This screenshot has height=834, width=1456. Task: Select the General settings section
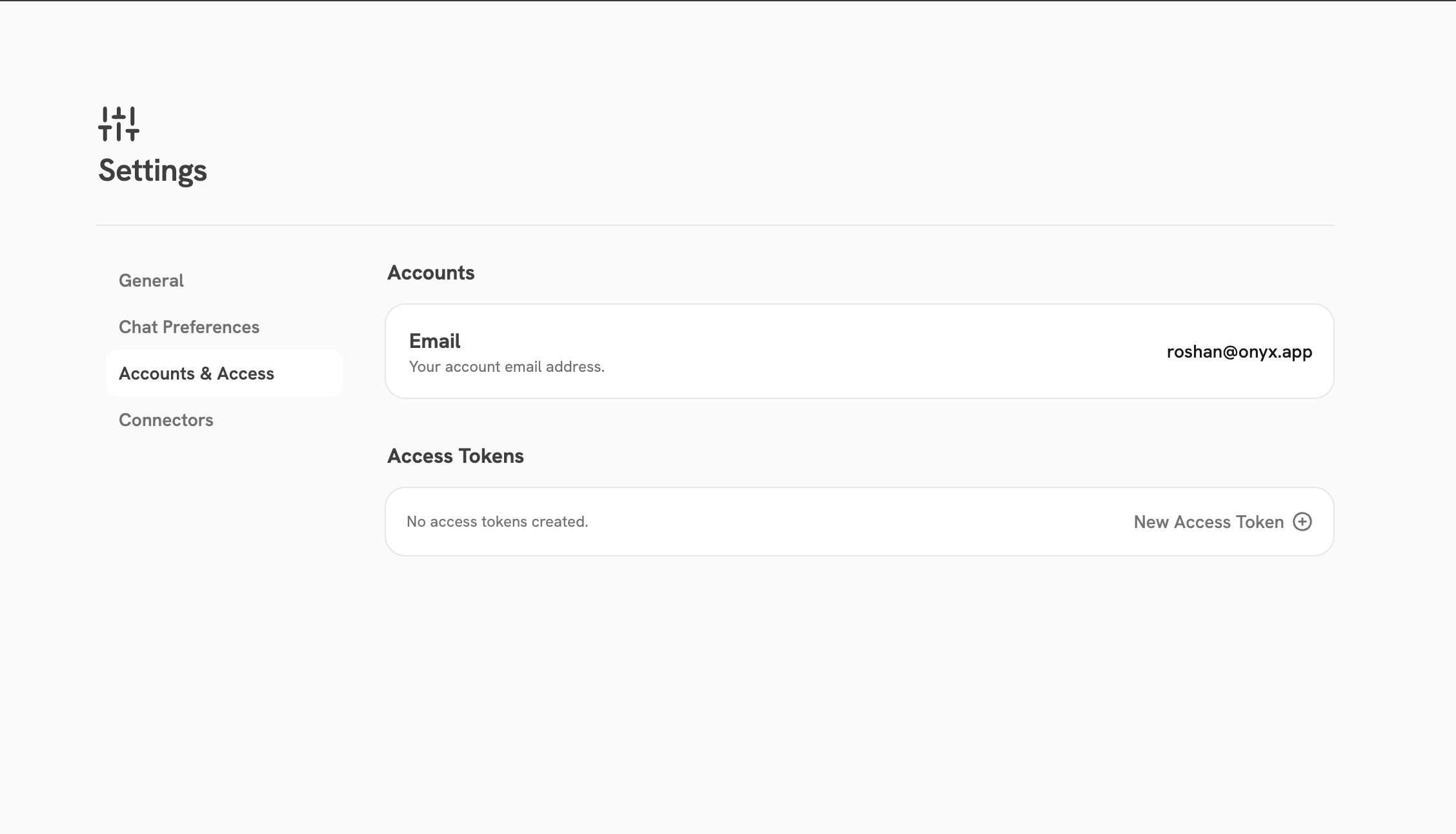pos(150,280)
